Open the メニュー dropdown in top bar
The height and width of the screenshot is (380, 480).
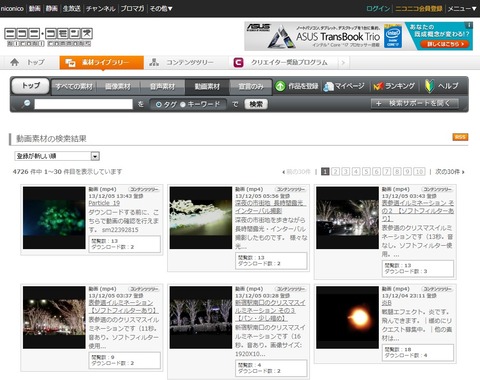(462, 8)
